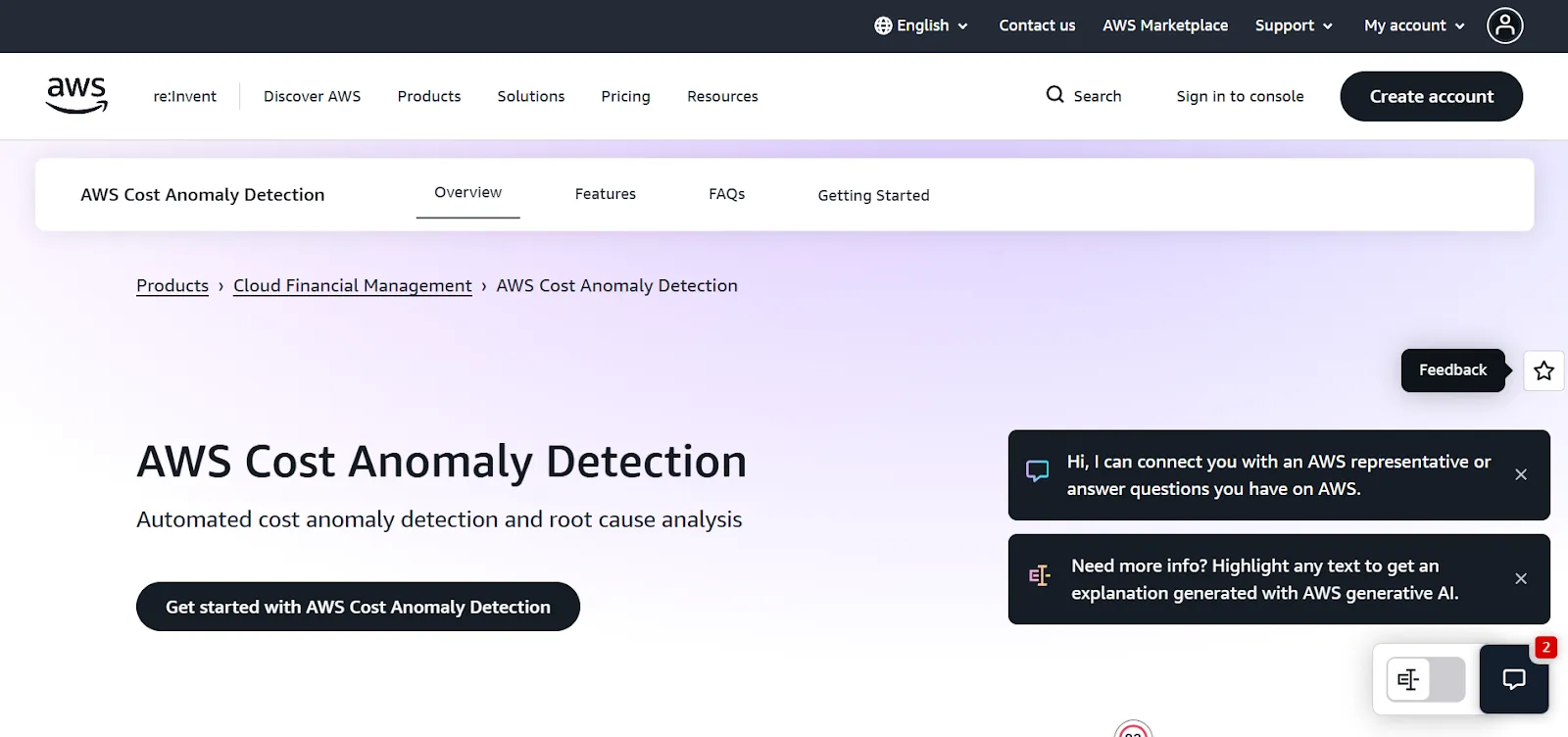Click the explain-text icon in the generative AI message
The width and height of the screenshot is (1568, 737).
coord(1039,575)
